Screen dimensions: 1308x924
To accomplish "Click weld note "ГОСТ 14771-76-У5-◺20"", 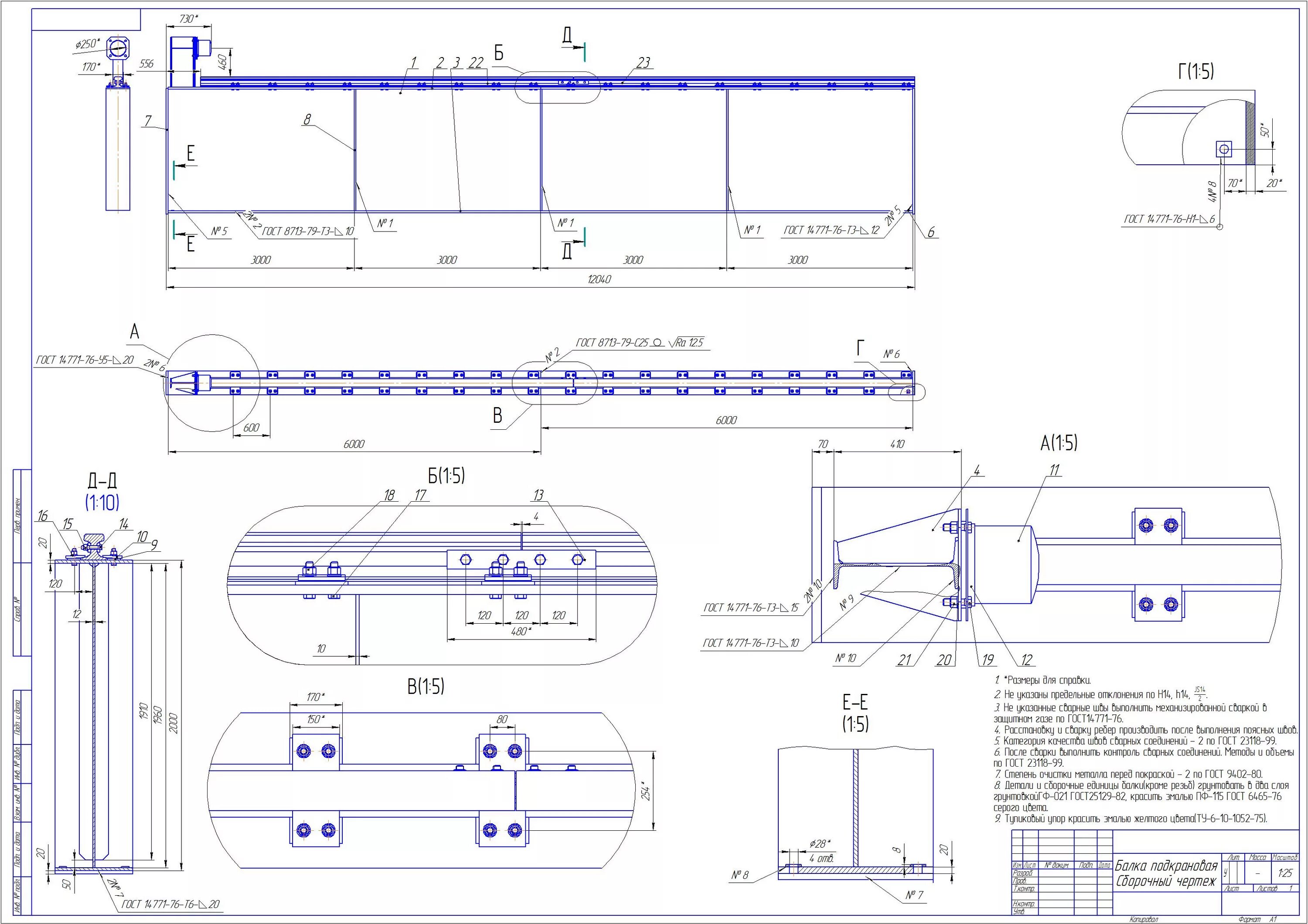I will (x=85, y=360).
